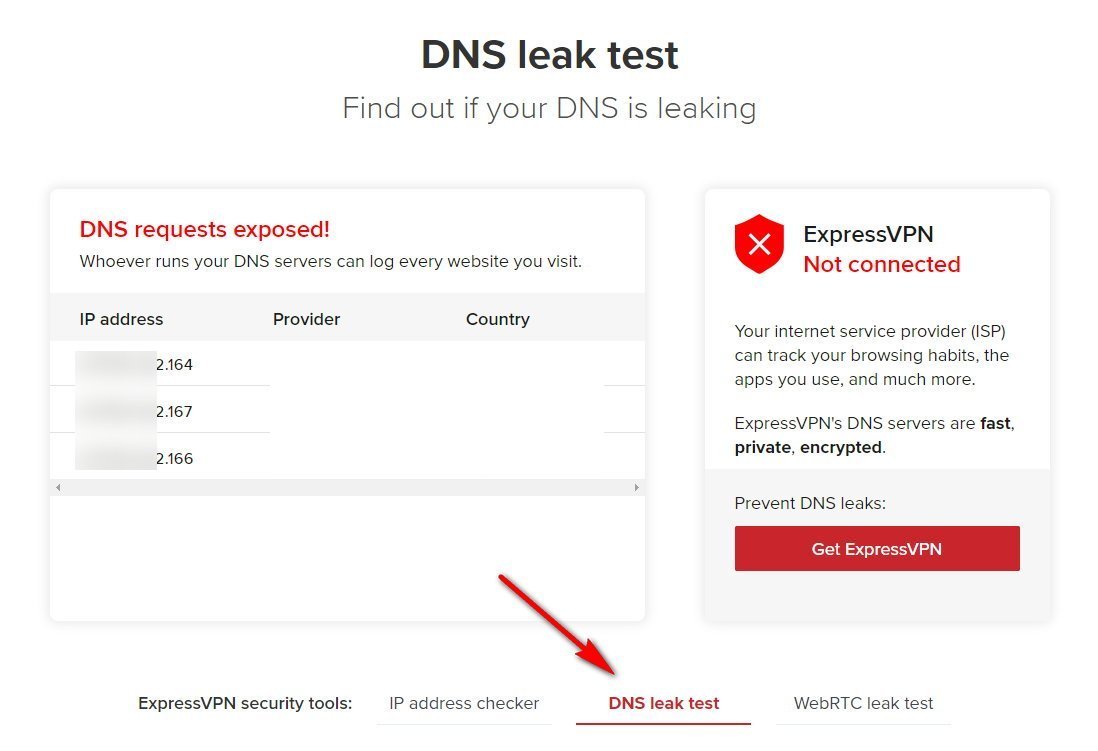Click the Prevent DNS leaks label
Image resolution: width=1098 pixels, height=751 pixels.
(810, 504)
